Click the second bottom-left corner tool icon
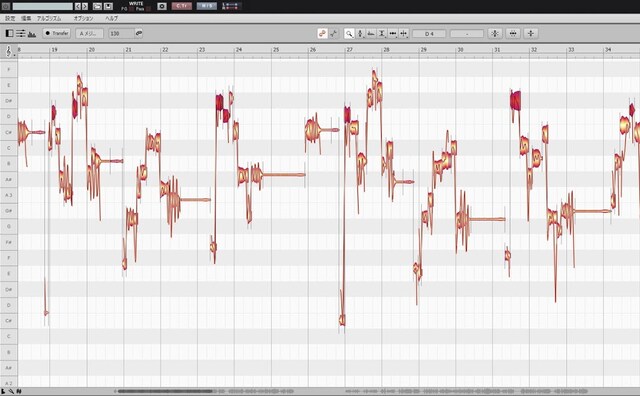640x396 pixels. [11, 391]
